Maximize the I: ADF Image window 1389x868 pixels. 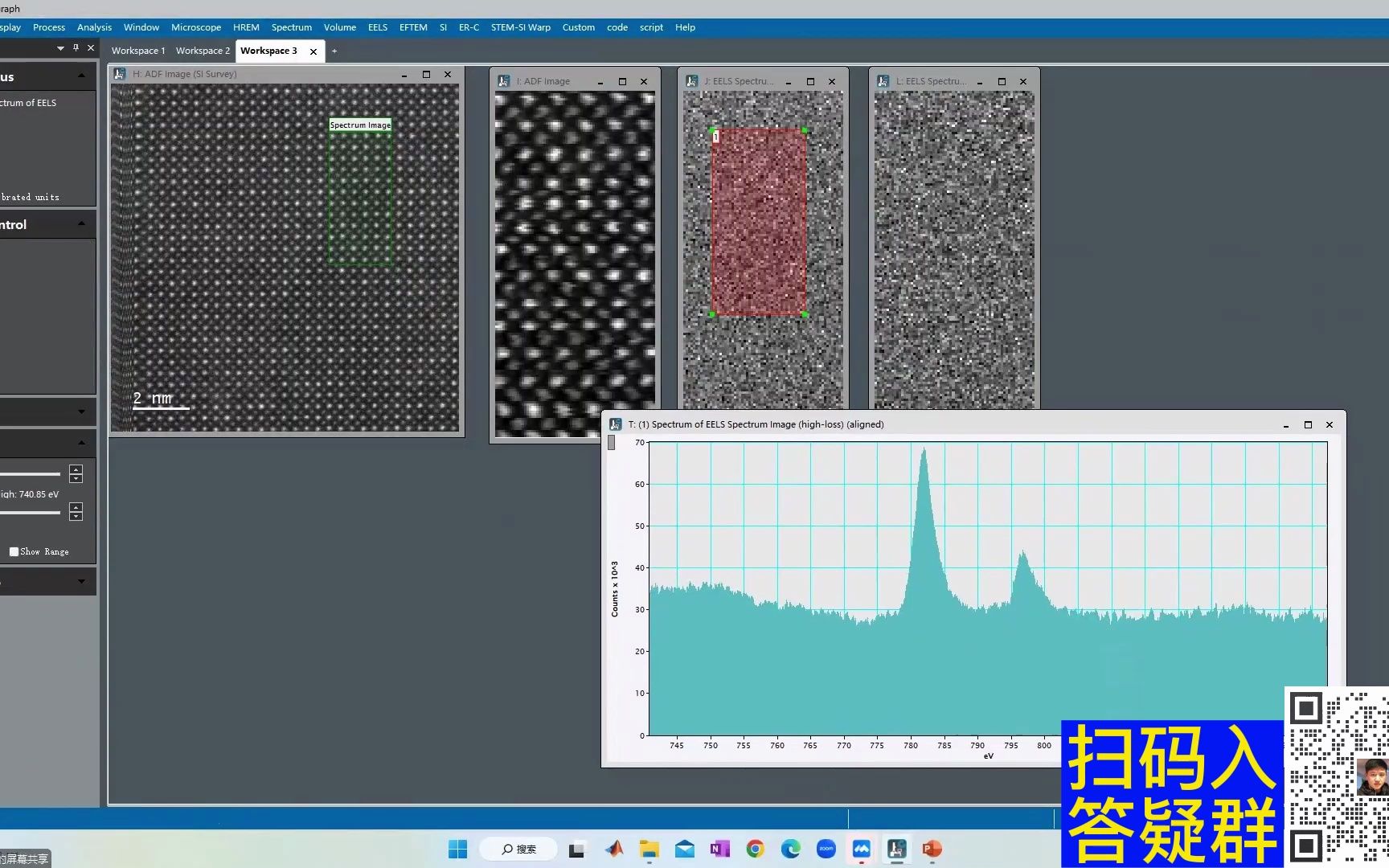622,81
